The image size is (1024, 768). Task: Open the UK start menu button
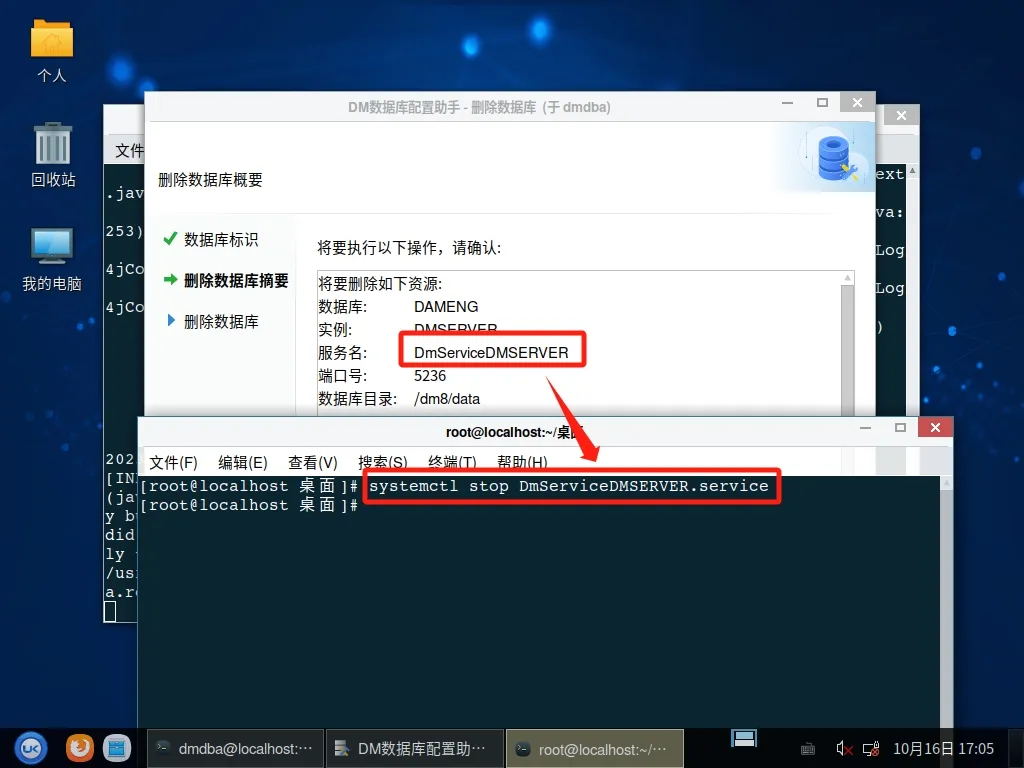pyautogui.click(x=30, y=747)
